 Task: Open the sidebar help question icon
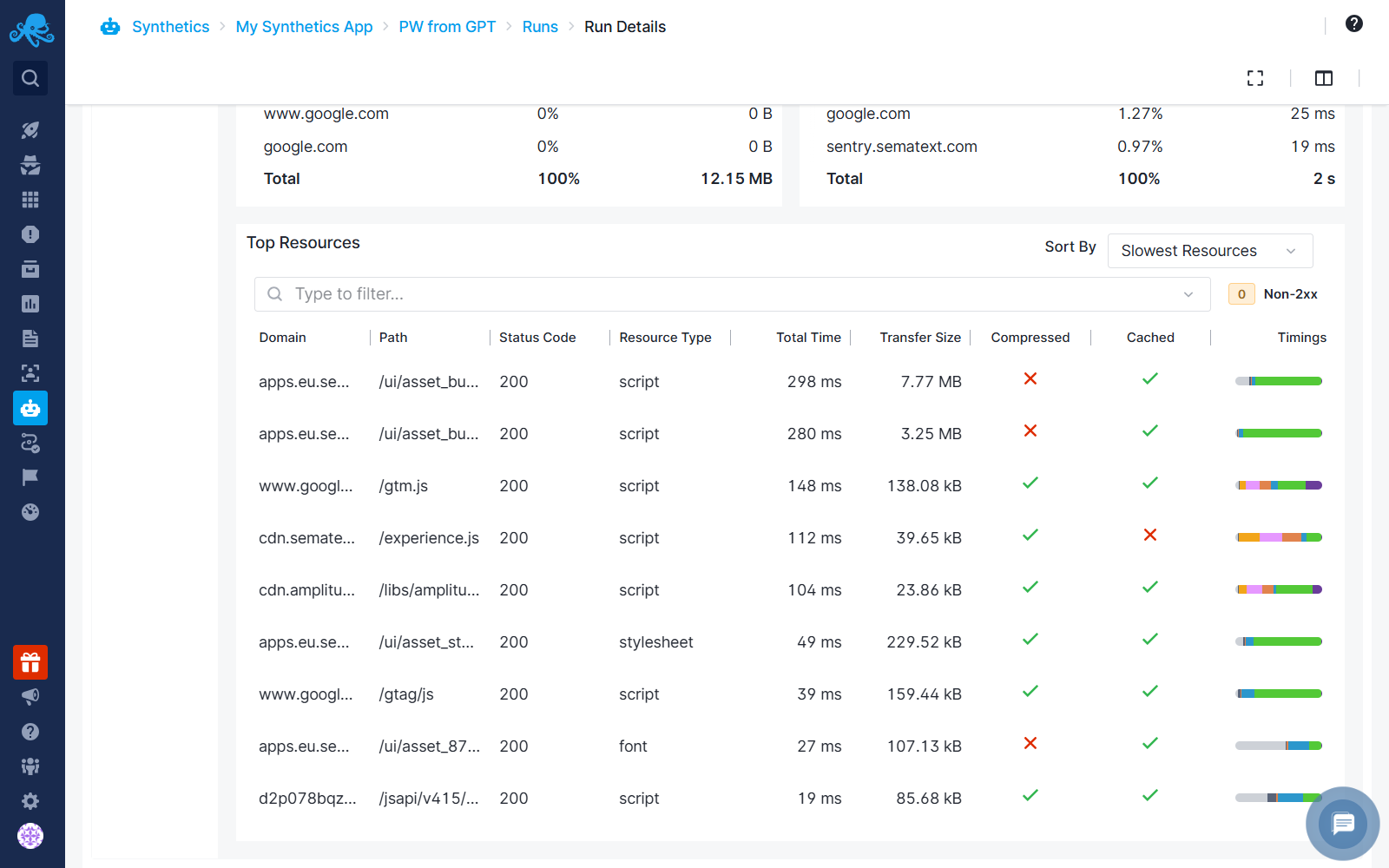click(30, 732)
